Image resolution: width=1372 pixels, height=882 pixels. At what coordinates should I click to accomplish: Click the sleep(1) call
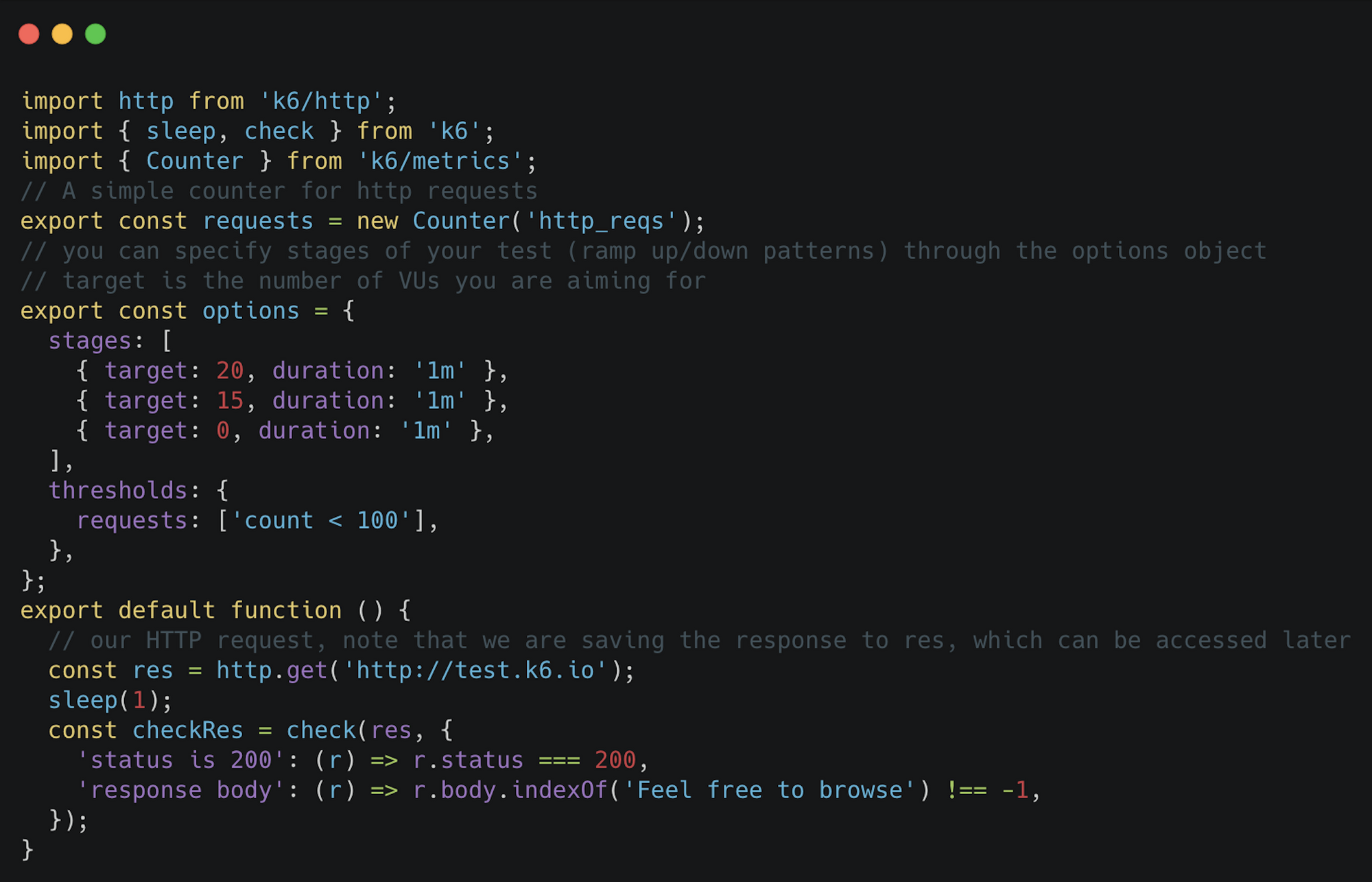point(104,701)
